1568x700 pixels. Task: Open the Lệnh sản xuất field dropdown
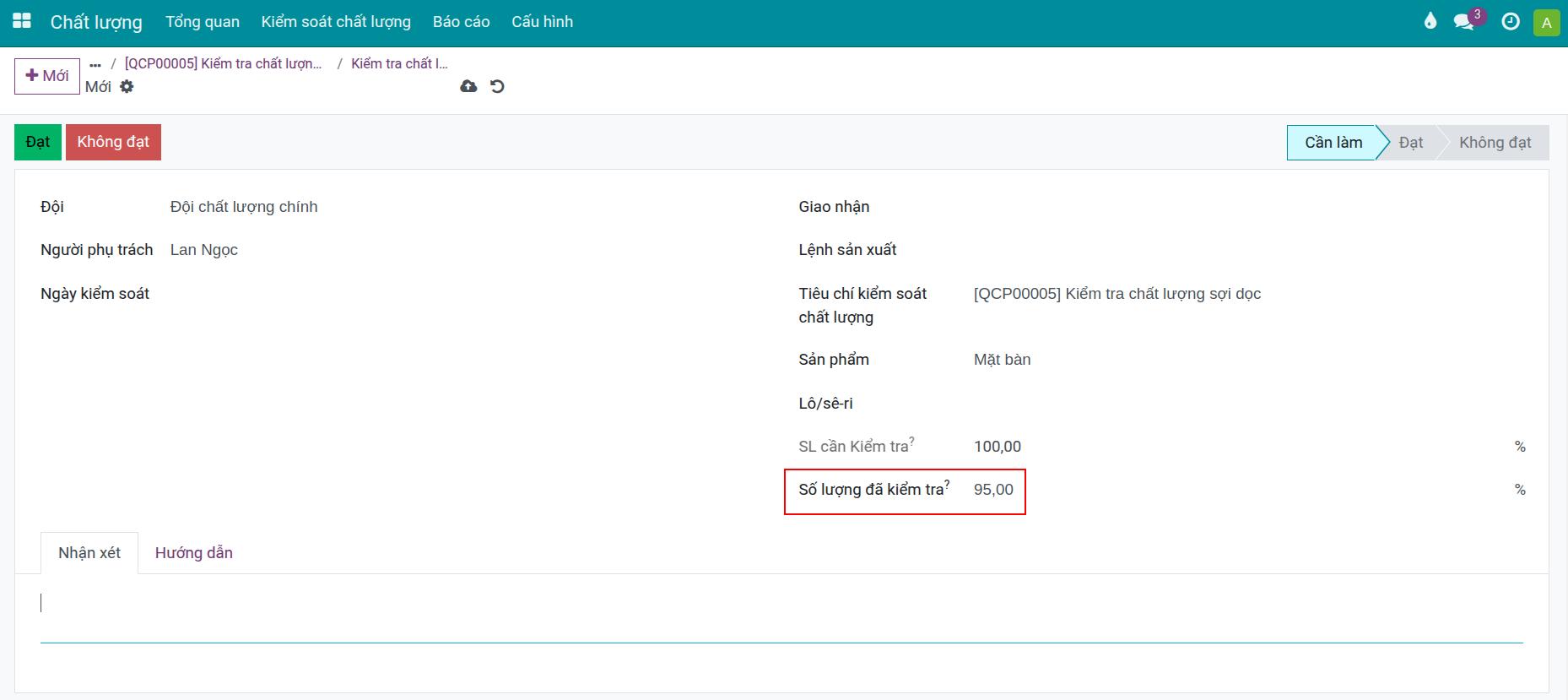tap(1249, 250)
